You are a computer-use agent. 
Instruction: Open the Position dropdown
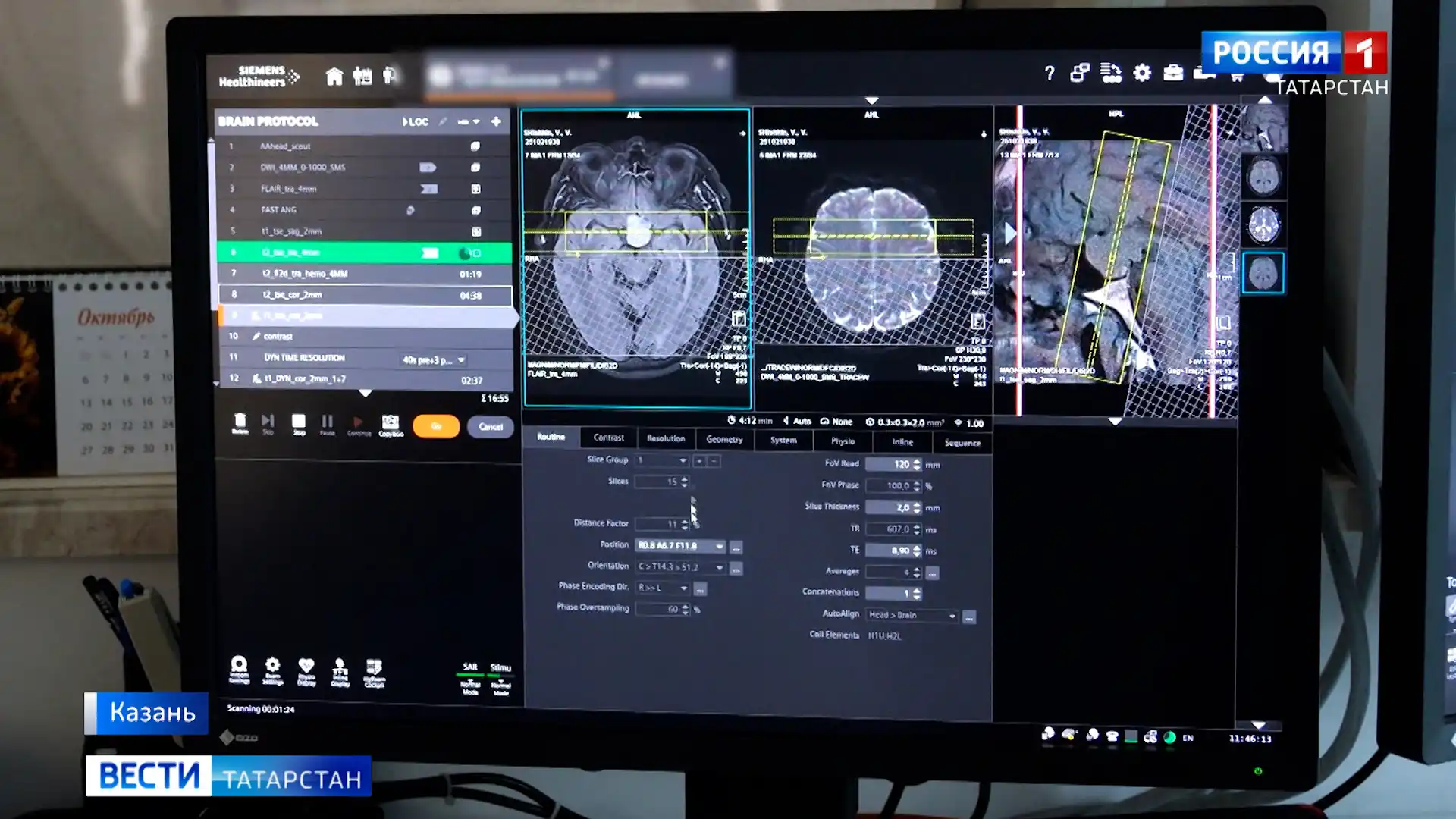pyautogui.click(x=719, y=546)
